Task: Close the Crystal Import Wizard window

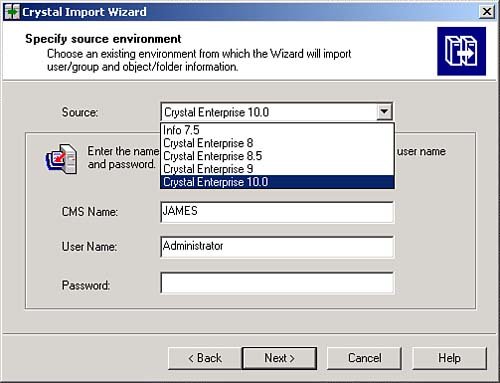Action: 487,12
